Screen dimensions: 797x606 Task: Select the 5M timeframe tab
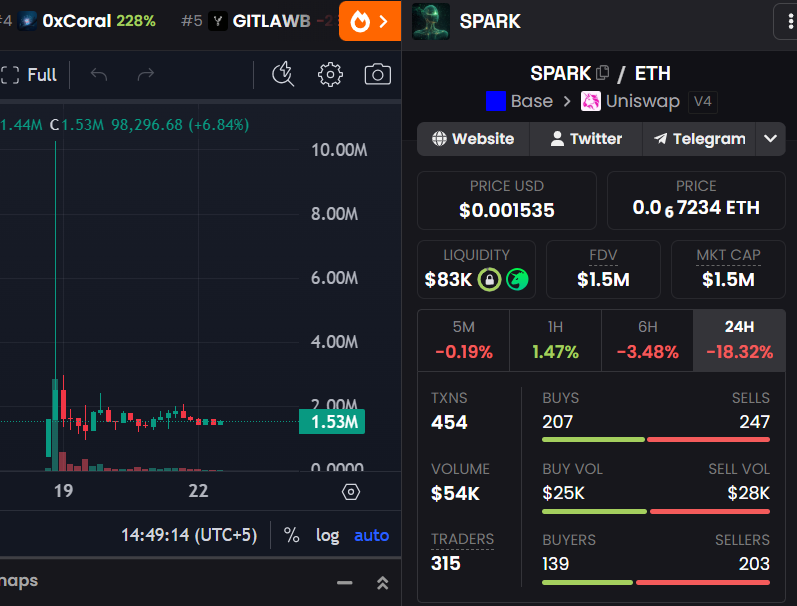coord(464,340)
